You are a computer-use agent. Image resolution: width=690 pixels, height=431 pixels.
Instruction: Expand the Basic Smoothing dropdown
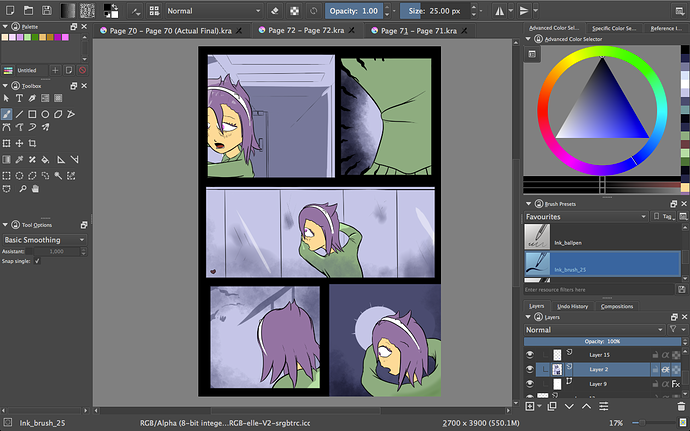[46, 240]
